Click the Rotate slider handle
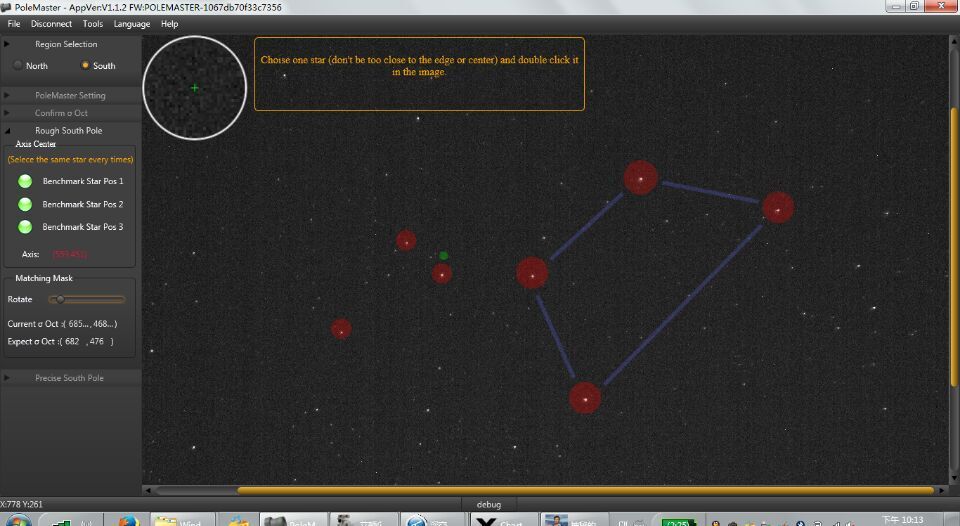The image size is (960, 526). (x=60, y=299)
